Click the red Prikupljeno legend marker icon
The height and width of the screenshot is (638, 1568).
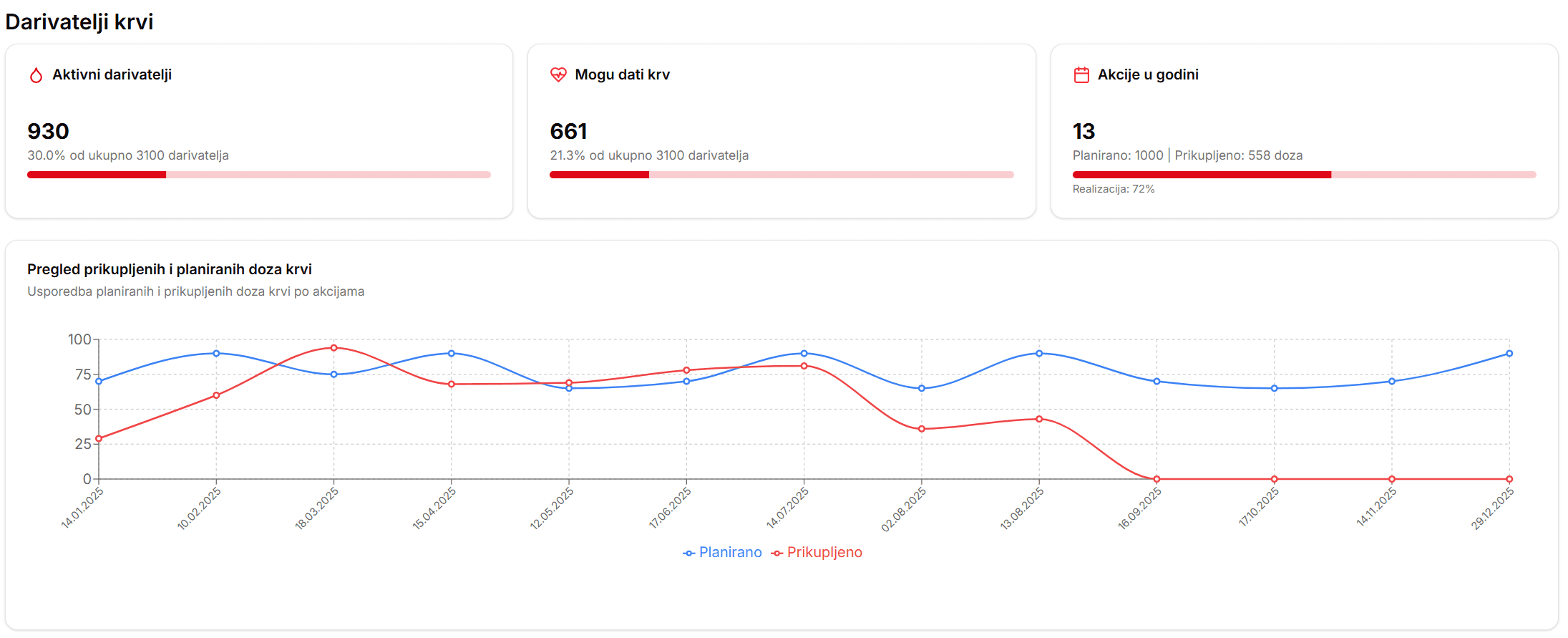pyautogui.click(x=776, y=554)
